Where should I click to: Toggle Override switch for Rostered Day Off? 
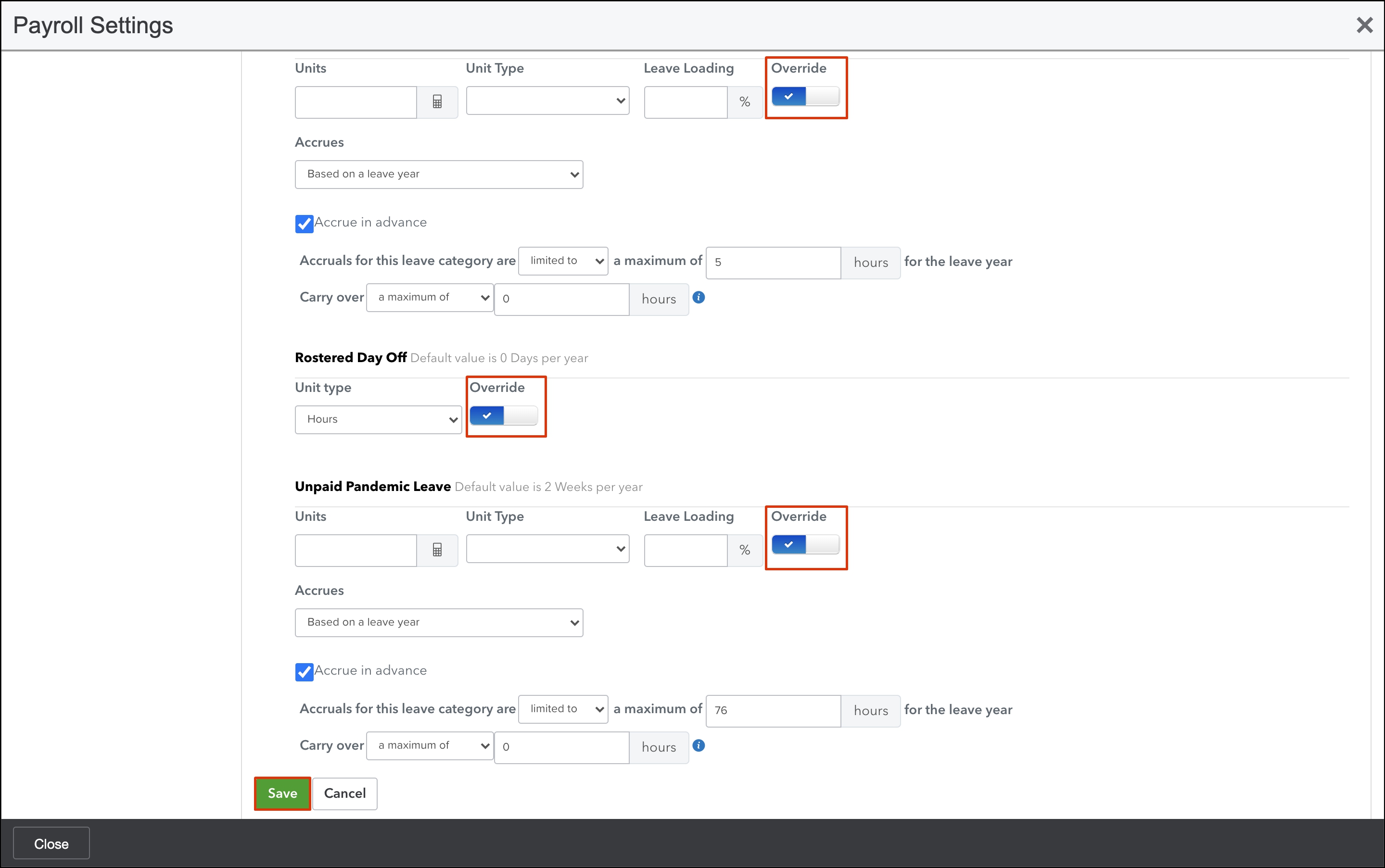504,415
